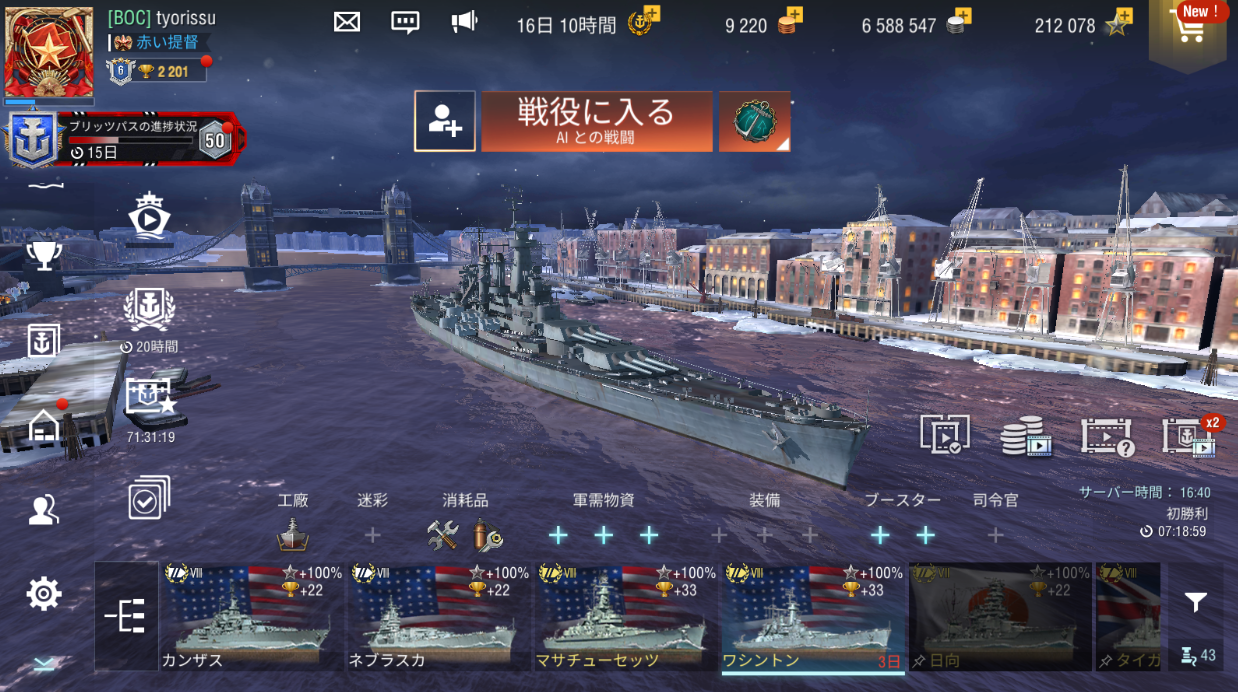
Task: Start battle with 戦役に入る button
Action: (597, 122)
